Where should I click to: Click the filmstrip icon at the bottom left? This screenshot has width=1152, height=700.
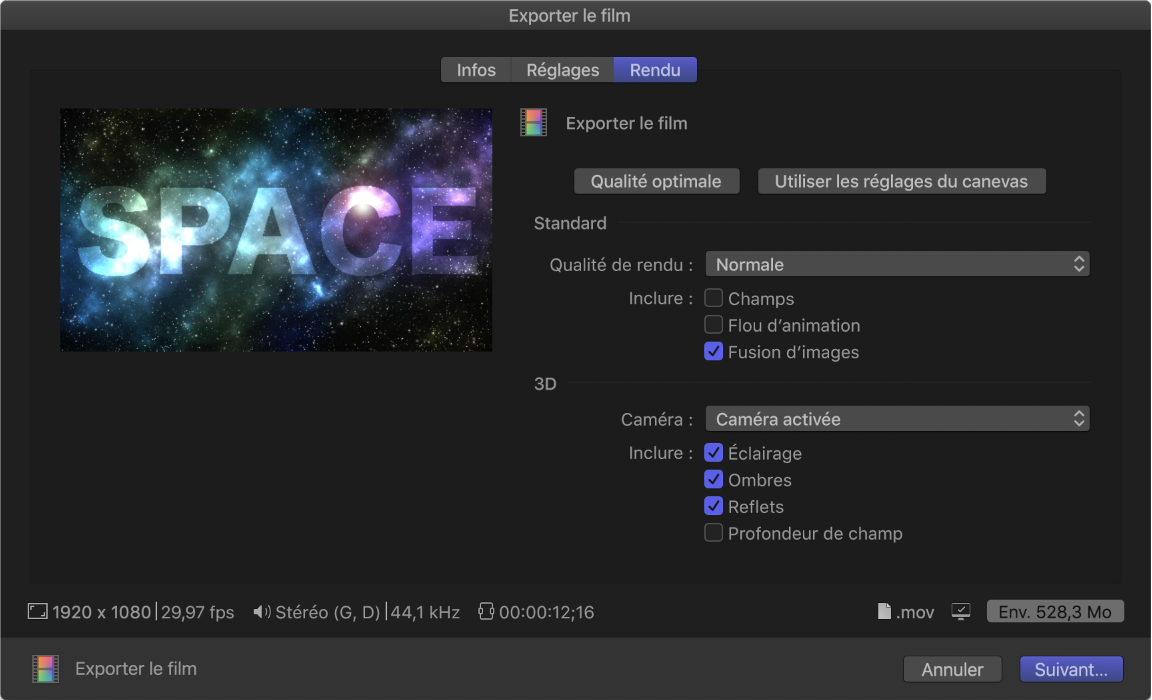[44, 668]
